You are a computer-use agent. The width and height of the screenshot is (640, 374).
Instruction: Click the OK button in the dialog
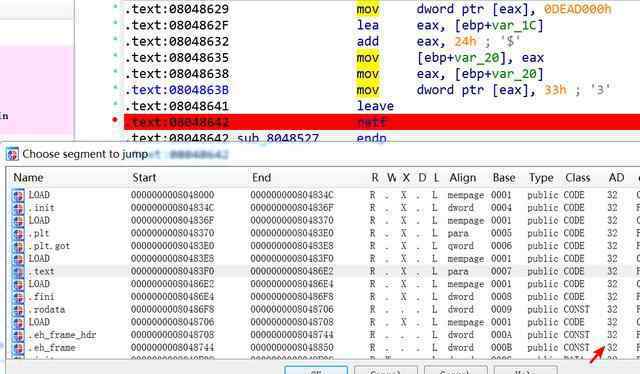tap(316, 370)
